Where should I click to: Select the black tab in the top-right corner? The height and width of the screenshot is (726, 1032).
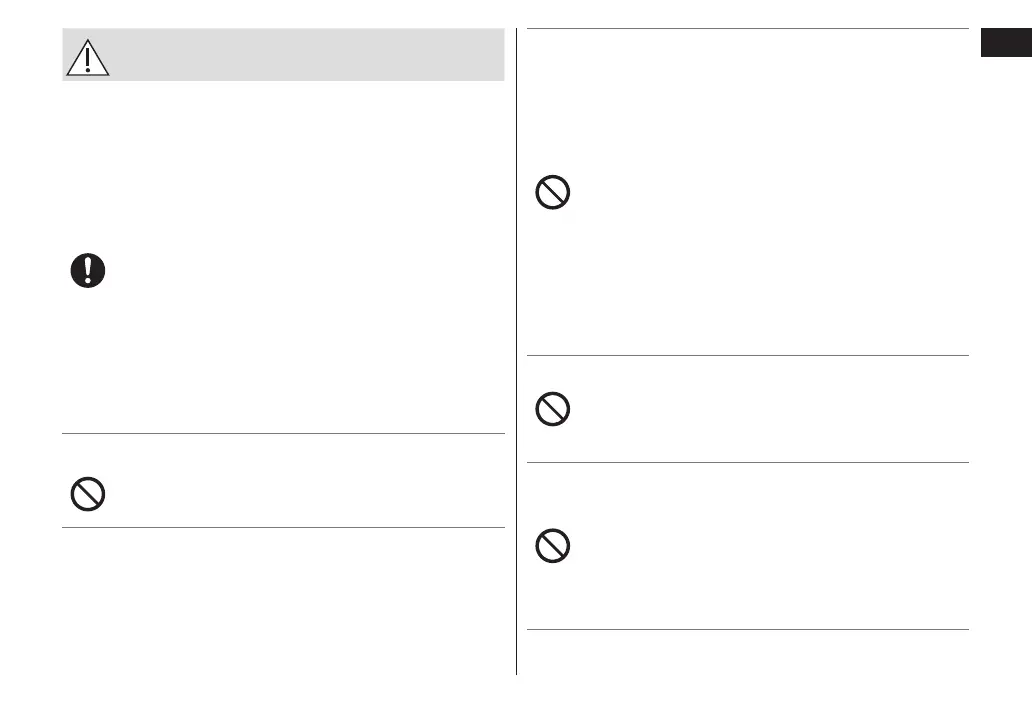1005,46
